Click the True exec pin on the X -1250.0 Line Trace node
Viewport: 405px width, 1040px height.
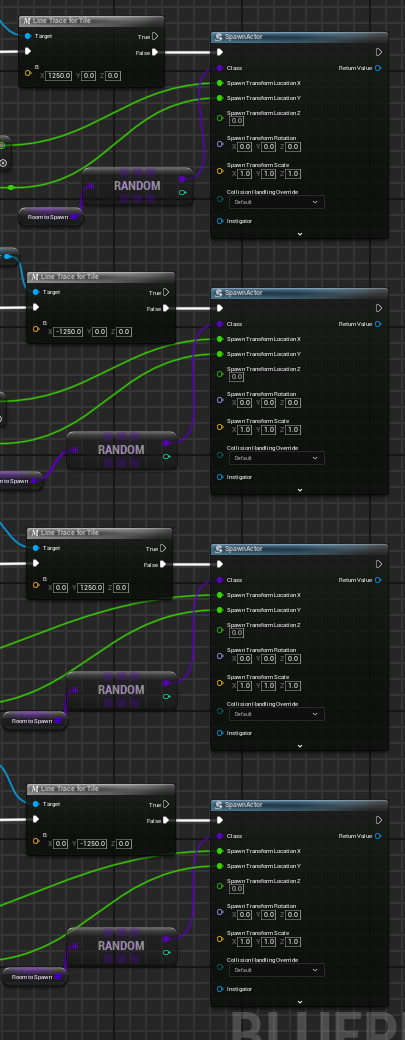pos(166,292)
